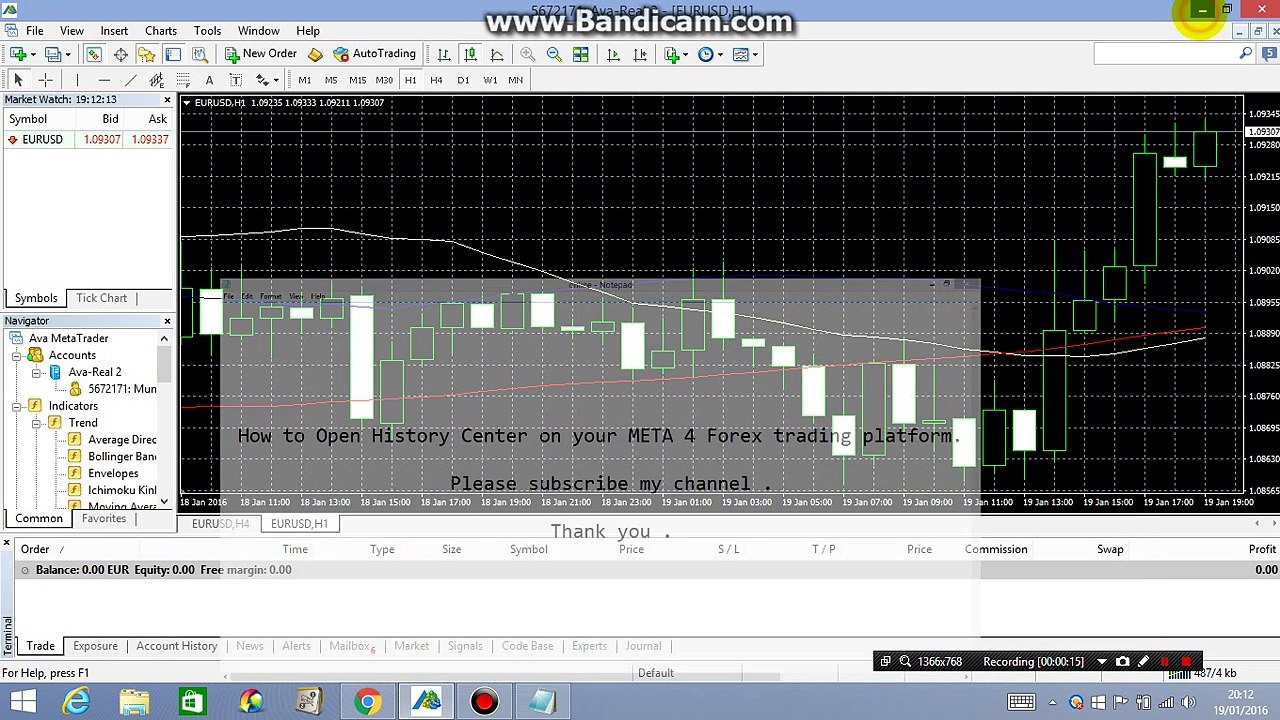This screenshot has width=1280, height=720.
Task: Toggle the Chart Shift icon
Action: [x=640, y=54]
